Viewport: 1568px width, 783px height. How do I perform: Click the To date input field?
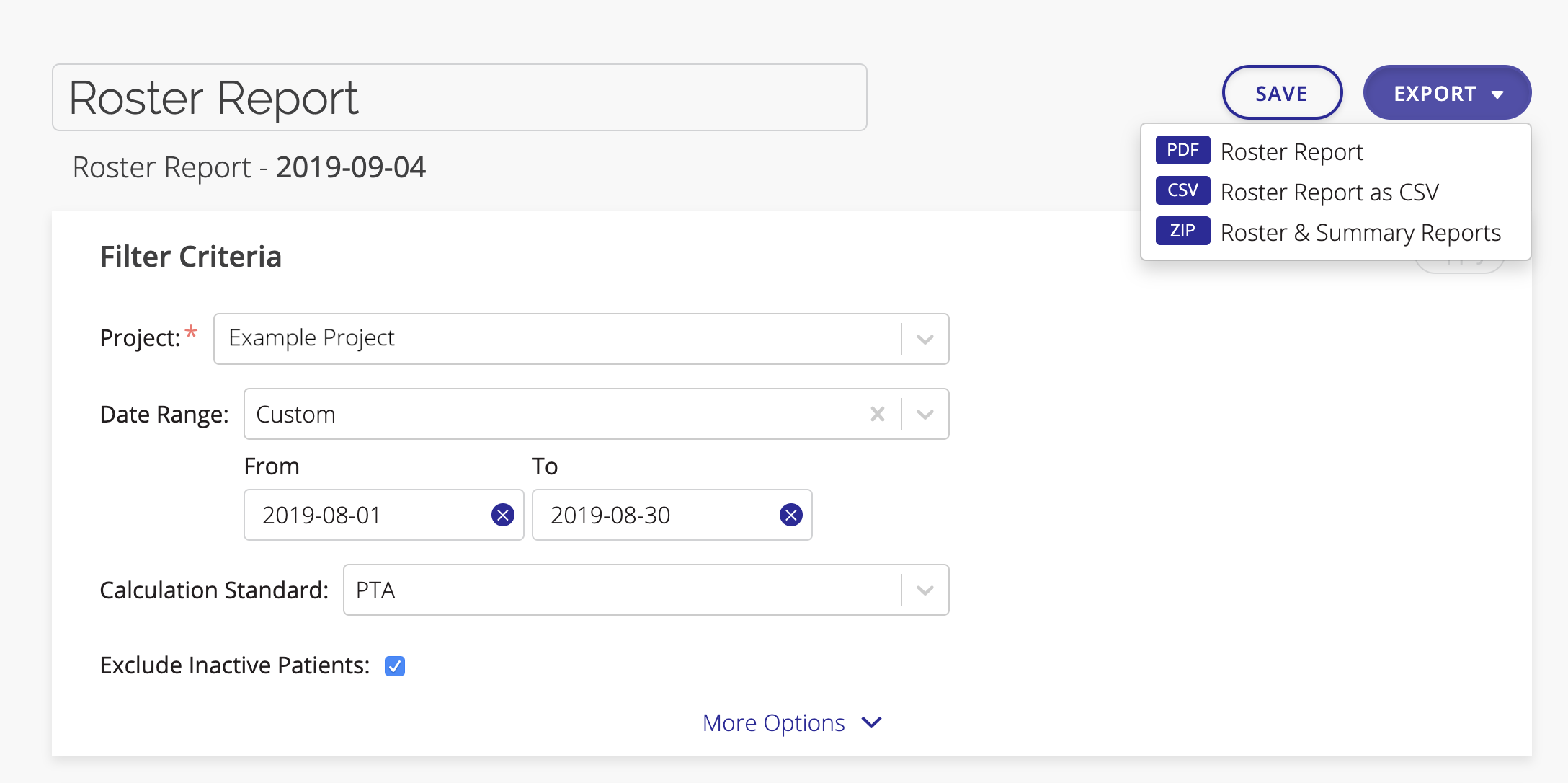pos(672,515)
